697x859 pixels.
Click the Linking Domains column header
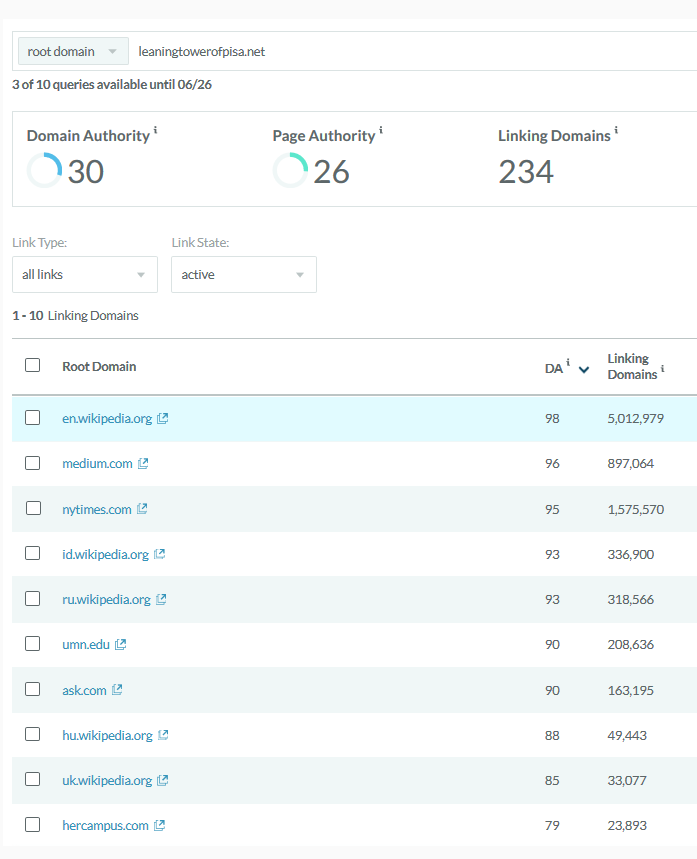[632, 366]
